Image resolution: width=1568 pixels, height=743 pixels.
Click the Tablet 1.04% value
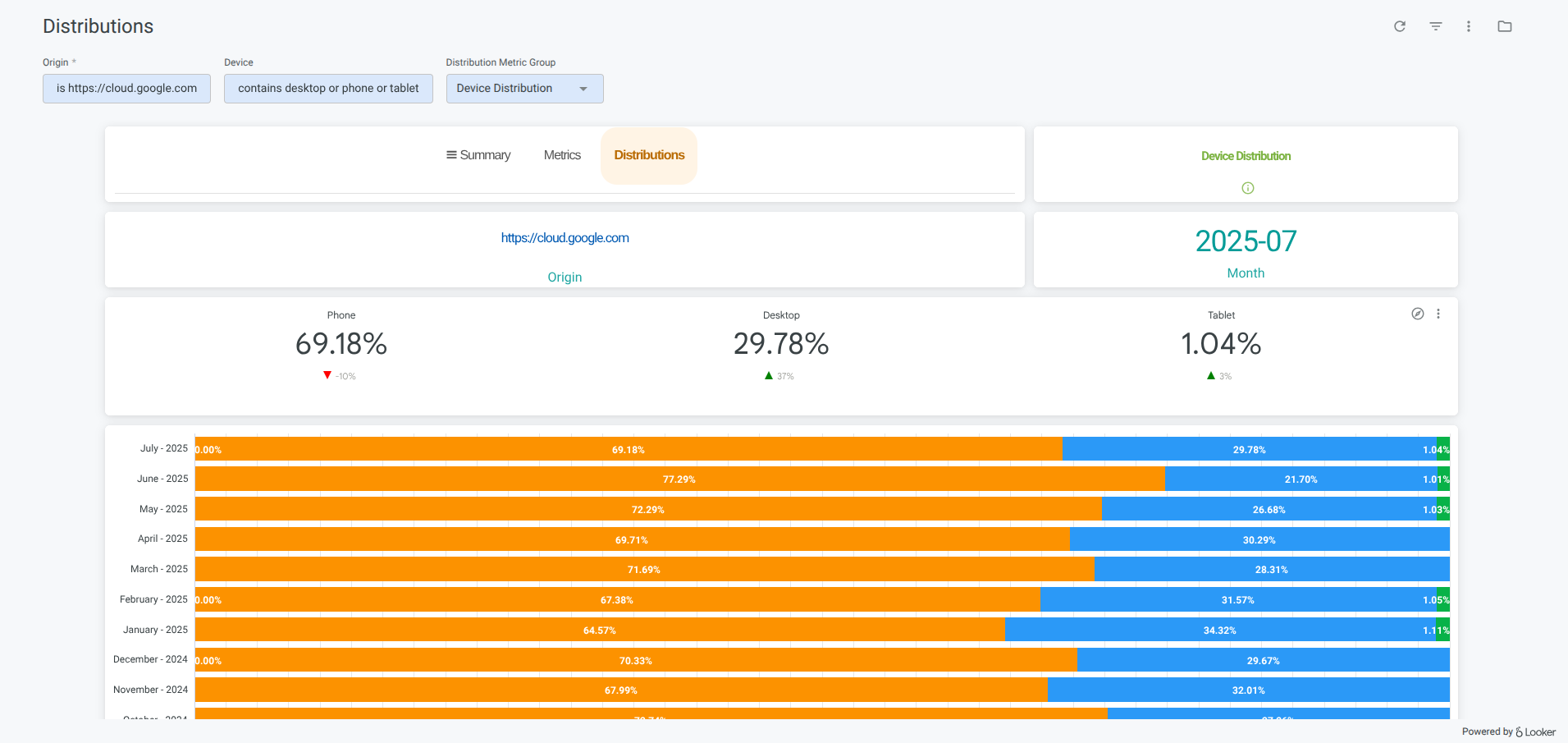(x=1221, y=344)
